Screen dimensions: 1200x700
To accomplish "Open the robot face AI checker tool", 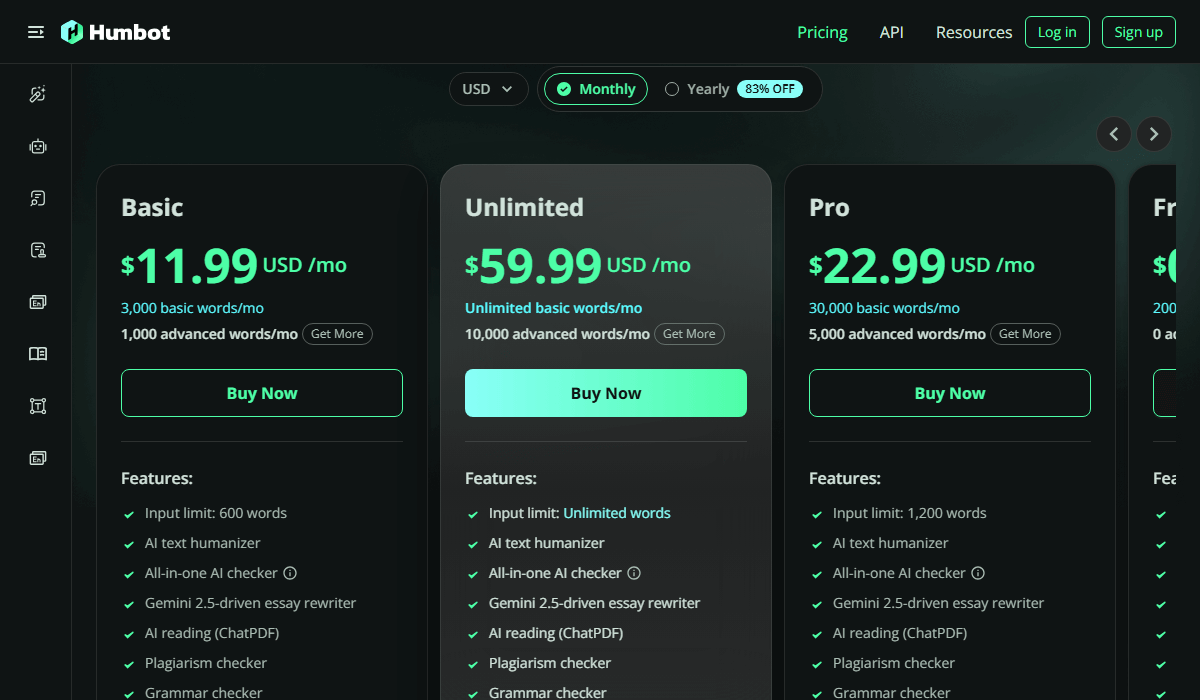I will click(38, 147).
